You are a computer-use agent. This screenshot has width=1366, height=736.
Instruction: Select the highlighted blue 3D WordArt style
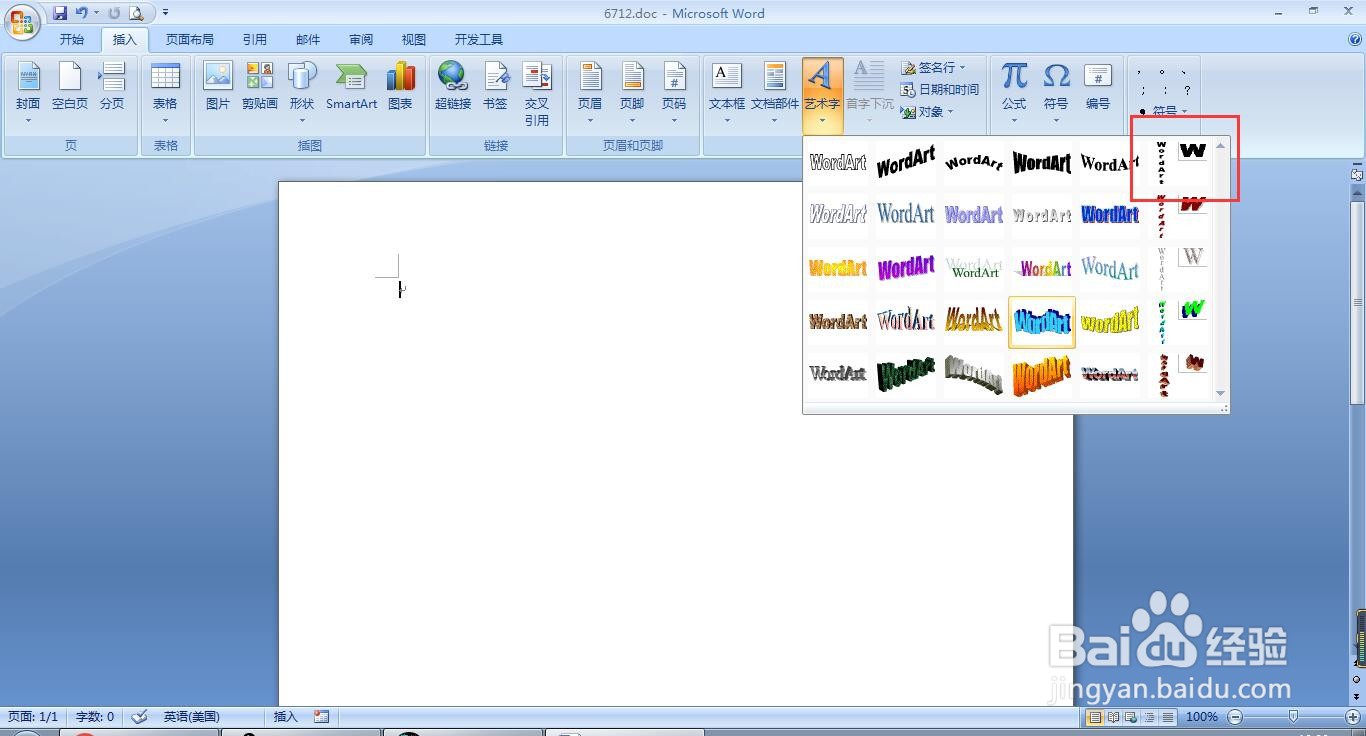(x=1042, y=322)
